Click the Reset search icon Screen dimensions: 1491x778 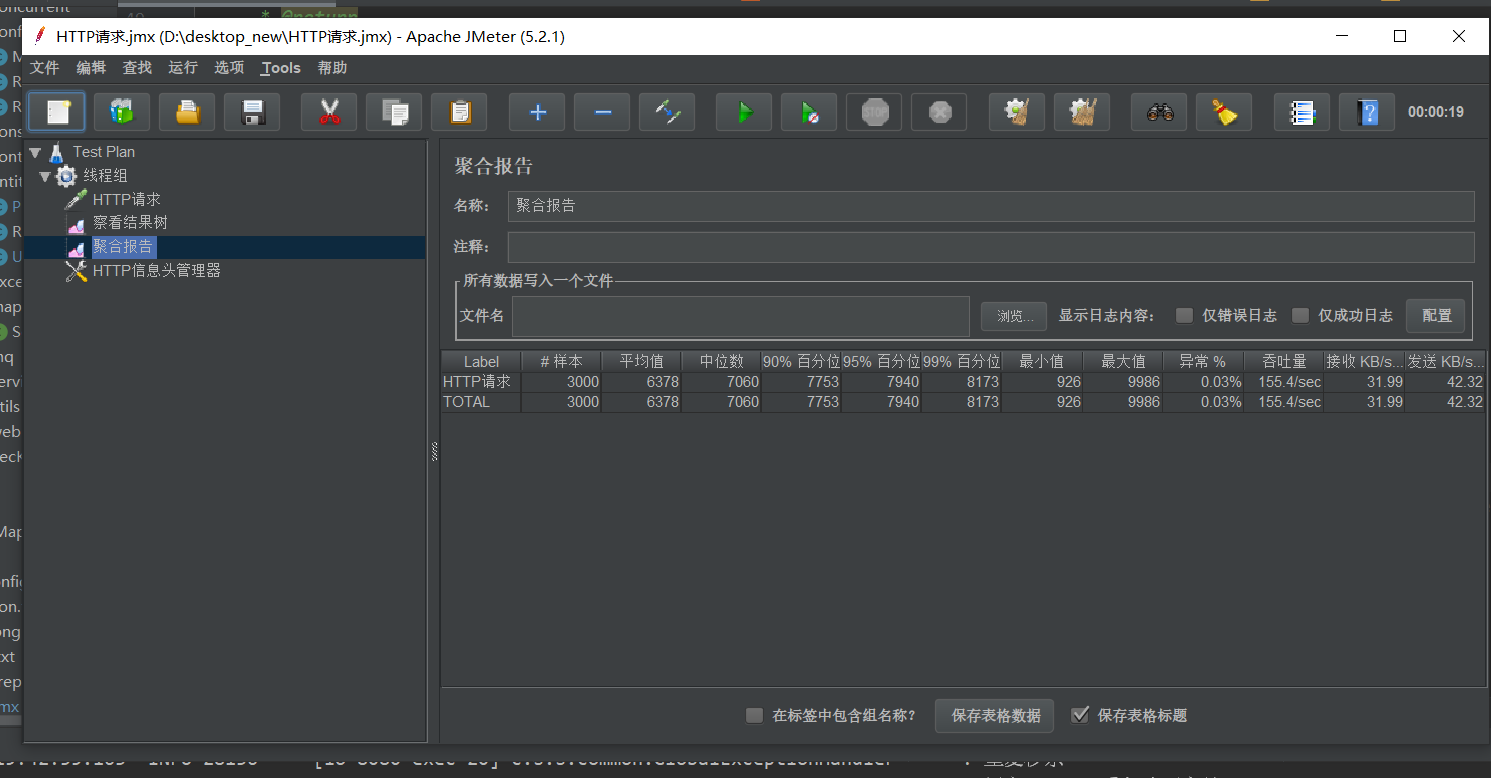coord(1224,112)
